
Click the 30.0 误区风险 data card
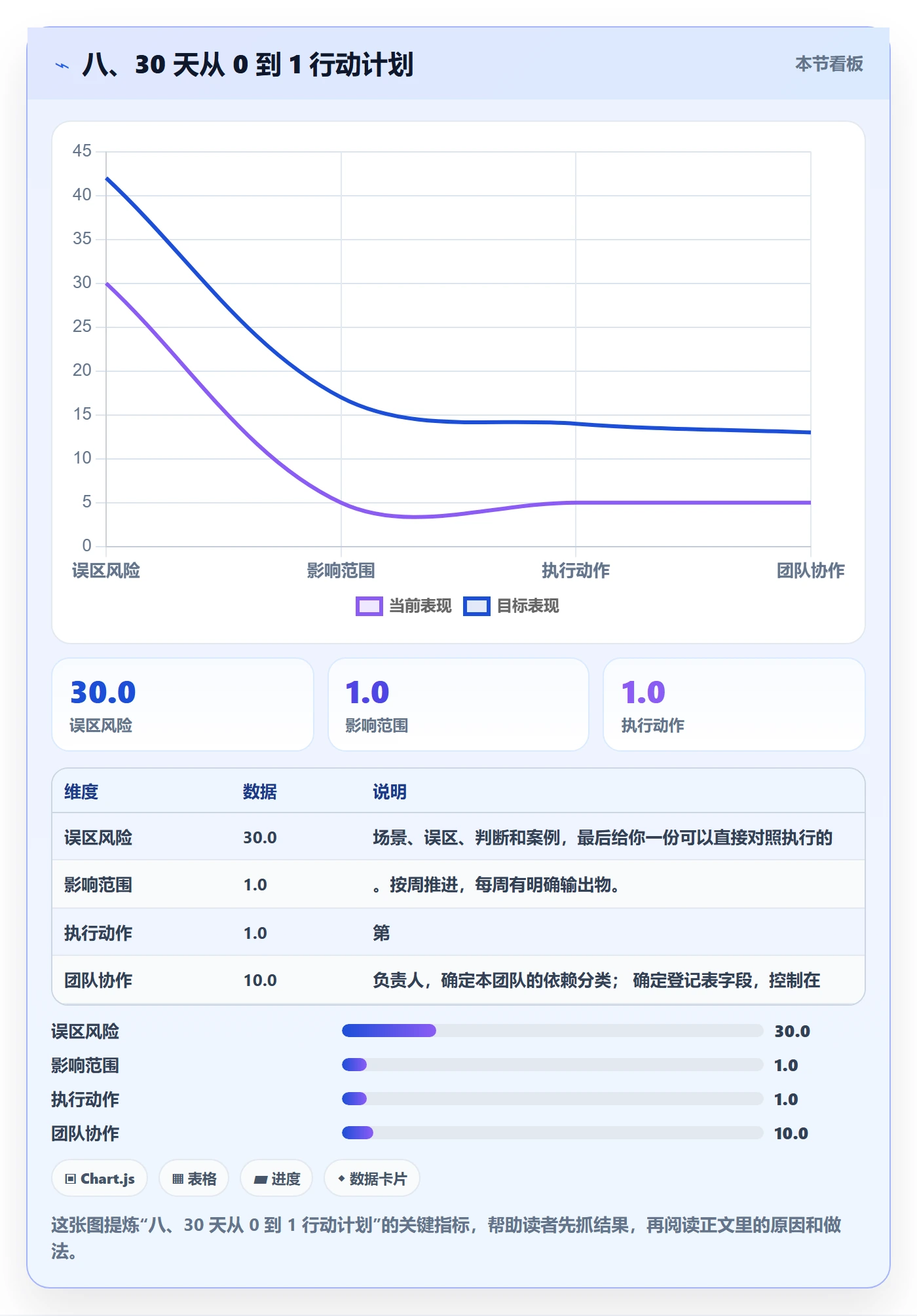(183, 704)
